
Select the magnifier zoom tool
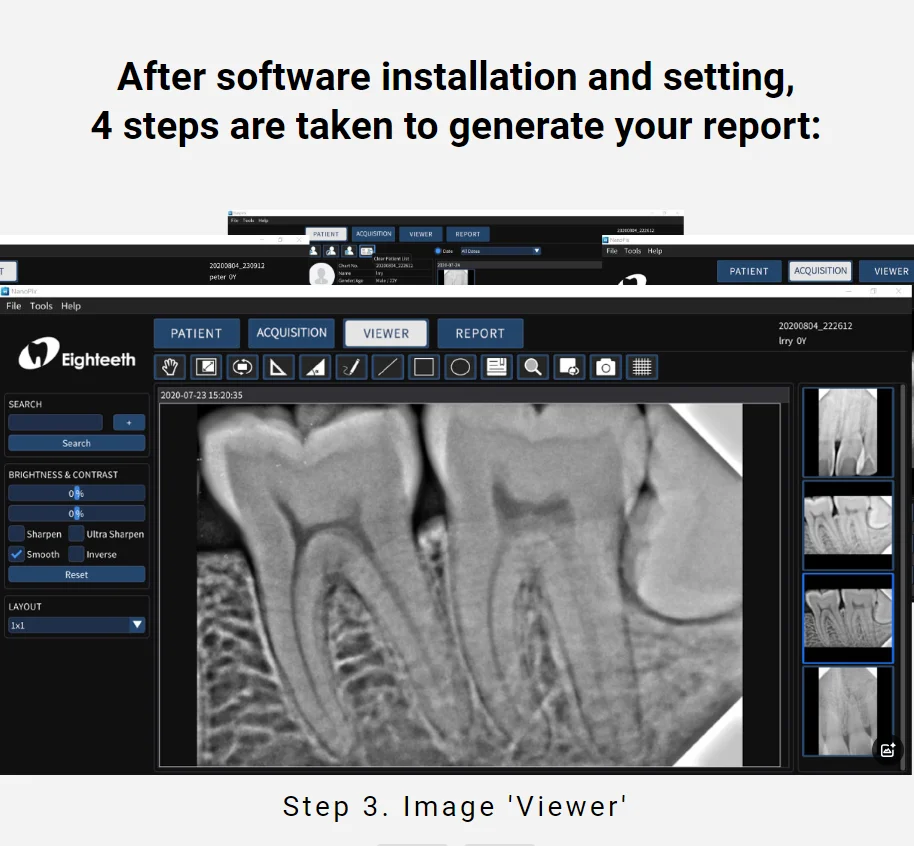click(533, 367)
